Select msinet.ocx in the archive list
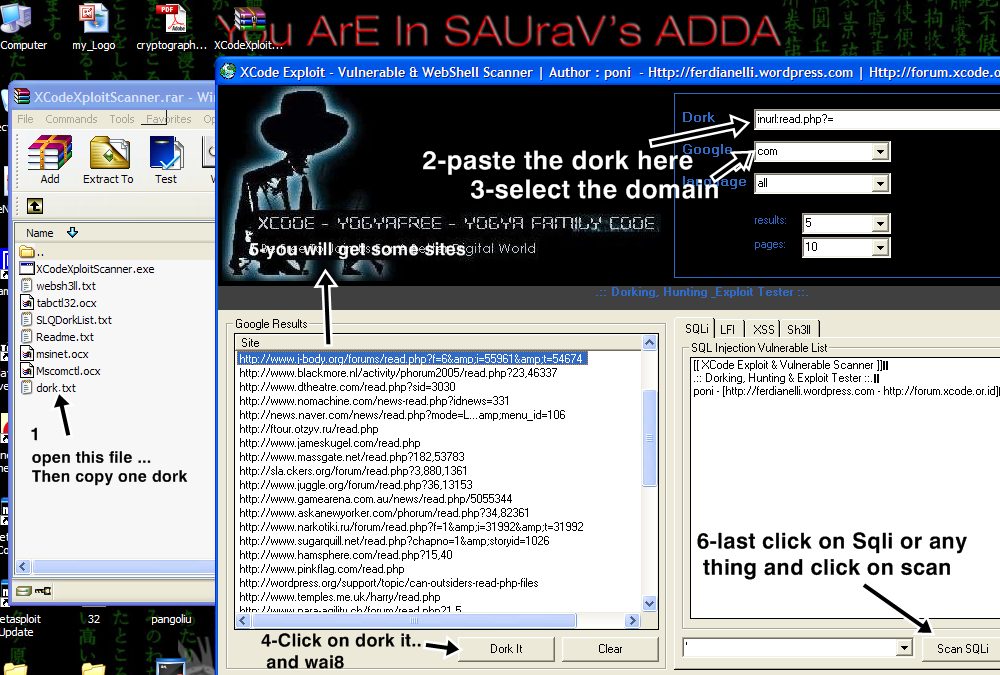The width and height of the screenshot is (1000, 675). point(54,354)
